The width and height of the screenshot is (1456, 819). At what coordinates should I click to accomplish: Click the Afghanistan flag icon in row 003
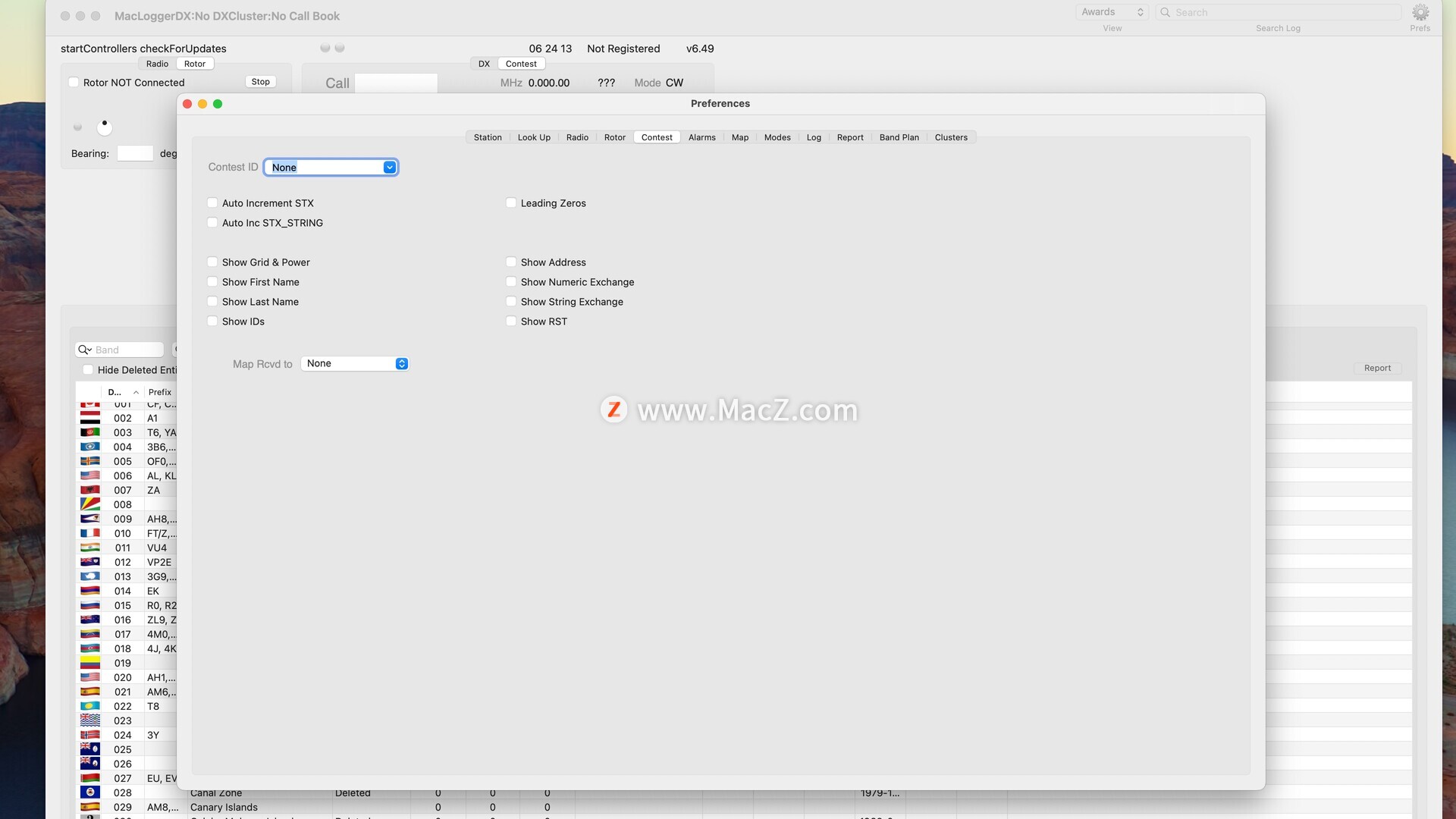90,432
